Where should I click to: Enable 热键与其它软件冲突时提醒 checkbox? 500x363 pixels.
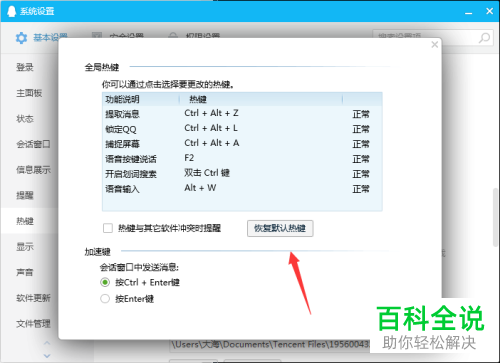pyautogui.click(x=108, y=228)
